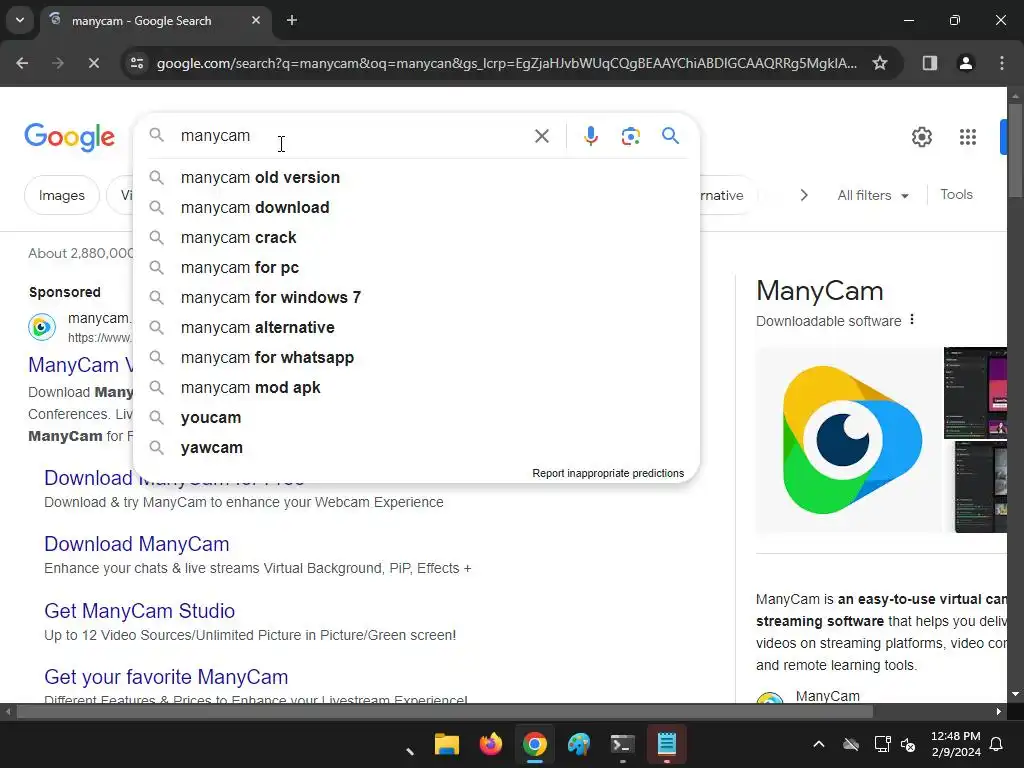Show hidden system tray icons chevron
Viewport: 1024px width, 768px height.
[x=818, y=744]
